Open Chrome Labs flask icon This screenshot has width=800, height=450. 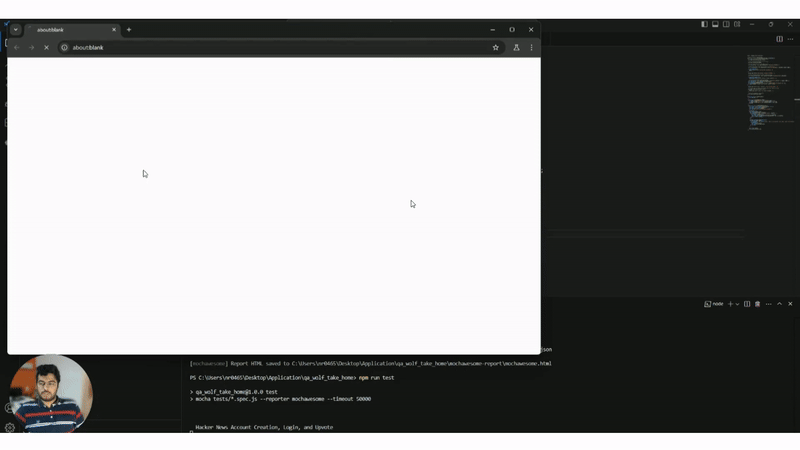click(x=516, y=47)
